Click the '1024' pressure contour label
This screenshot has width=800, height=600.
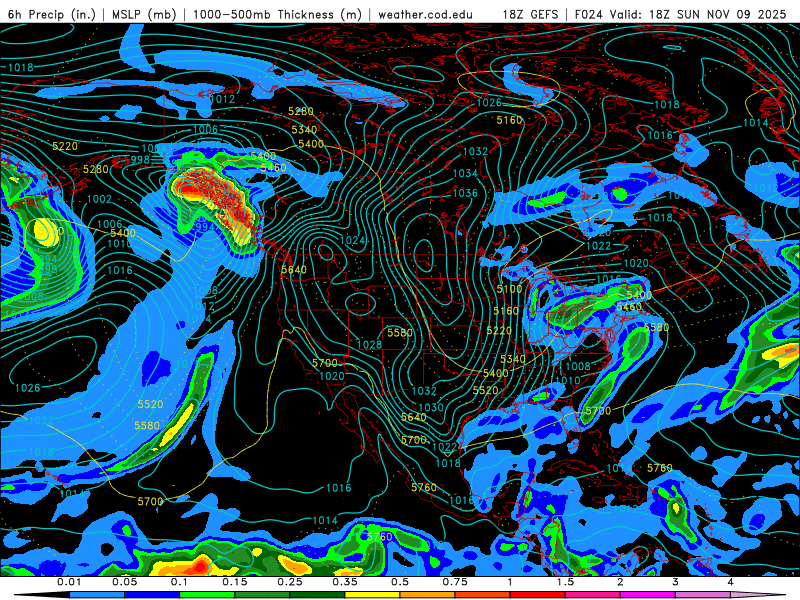click(x=353, y=240)
